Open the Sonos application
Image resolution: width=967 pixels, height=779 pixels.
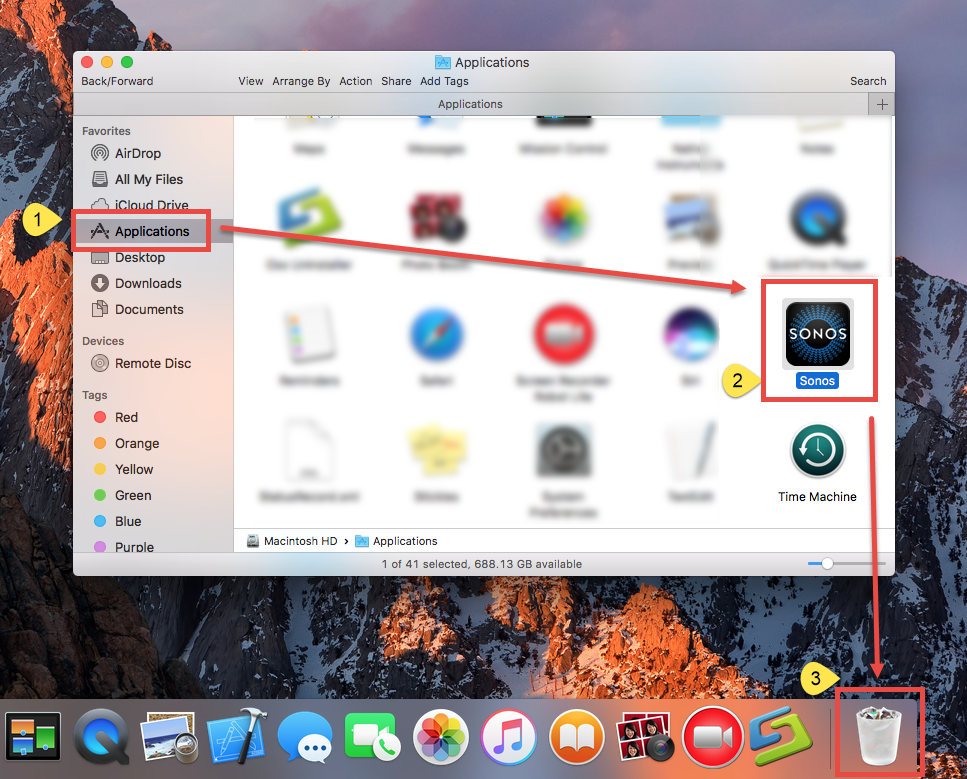click(x=817, y=335)
